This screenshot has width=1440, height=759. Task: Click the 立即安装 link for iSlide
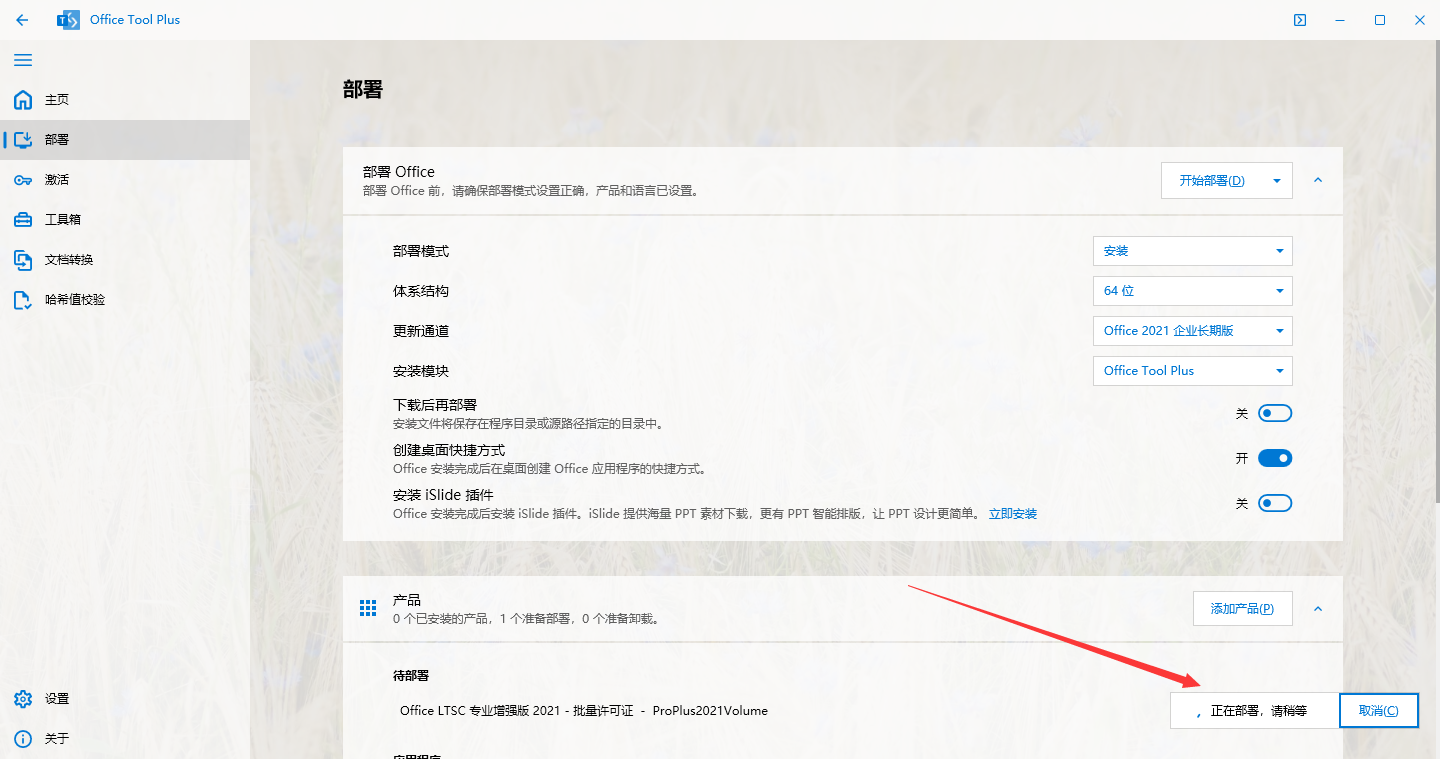point(1012,513)
